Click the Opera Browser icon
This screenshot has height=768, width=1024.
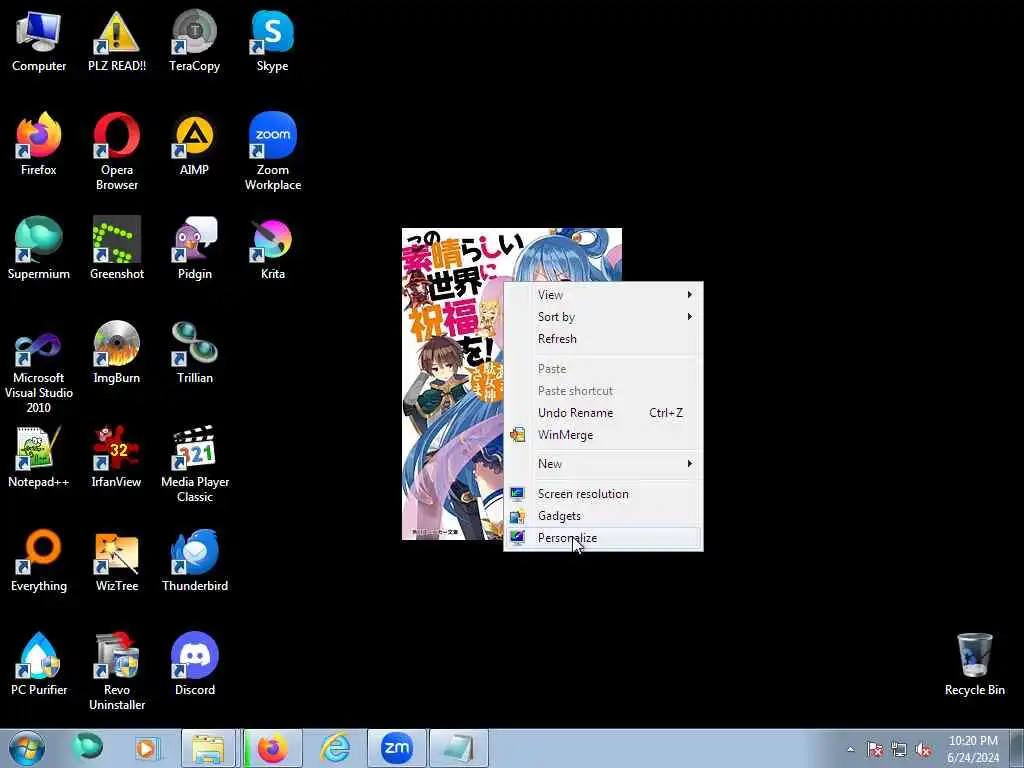pos(116,152)
